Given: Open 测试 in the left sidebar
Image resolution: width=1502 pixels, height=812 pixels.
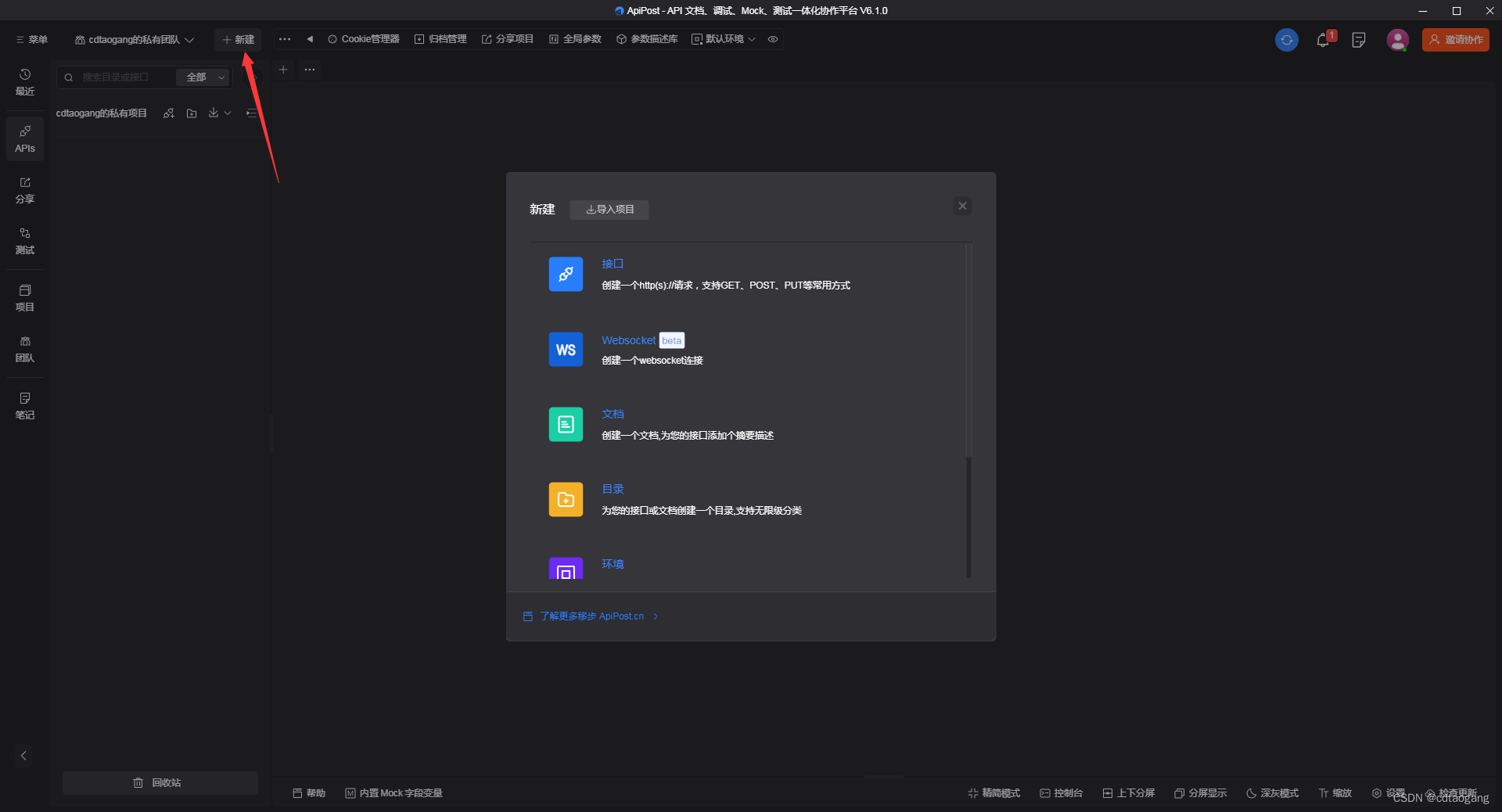Looking at the screenshot, I should pos(25,241).
